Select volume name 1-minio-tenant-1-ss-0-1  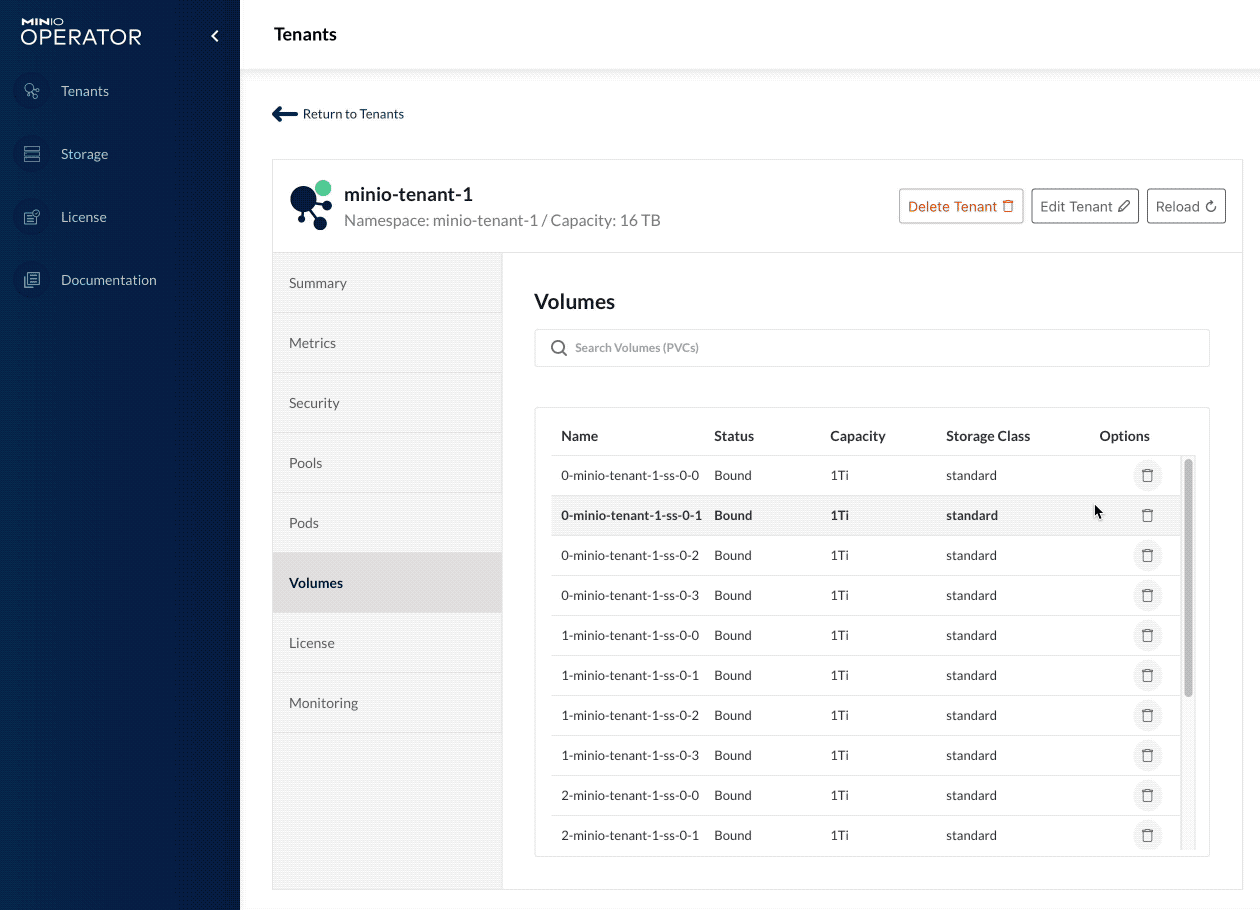pyautogui.click(x=630, y=676)
